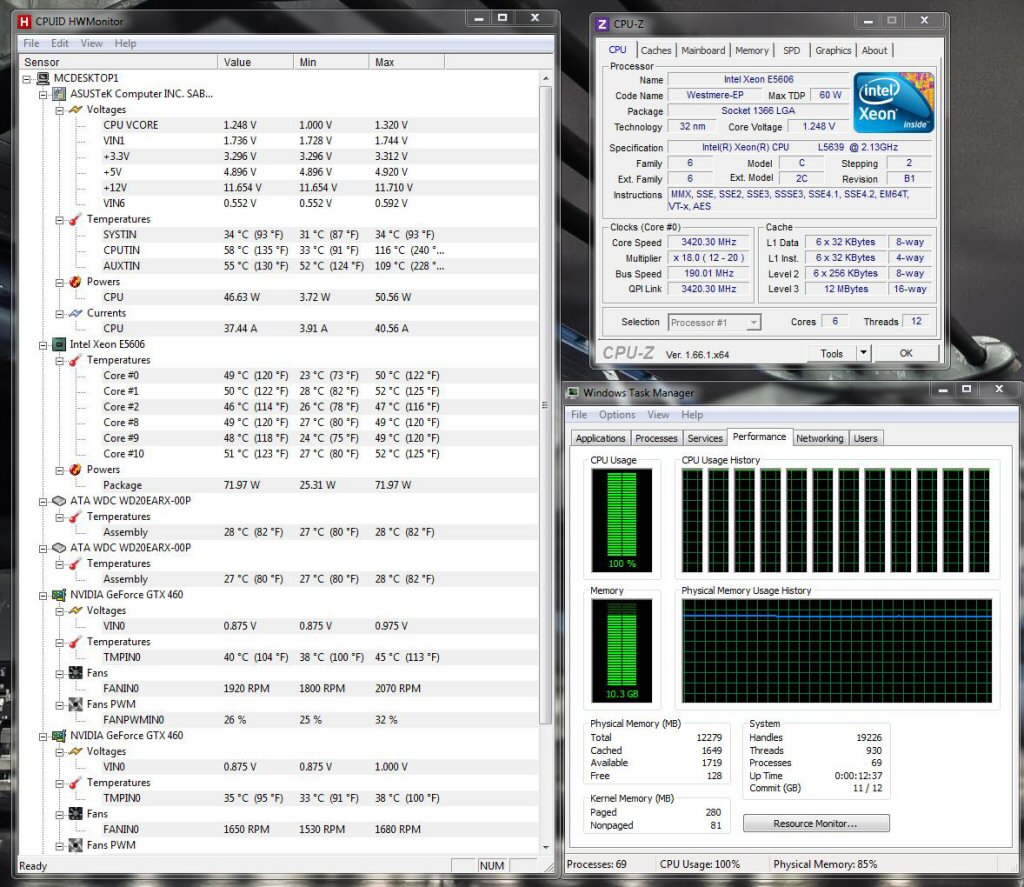Click the Sensor column header in HWMonitor

click(x=118, y=62)
